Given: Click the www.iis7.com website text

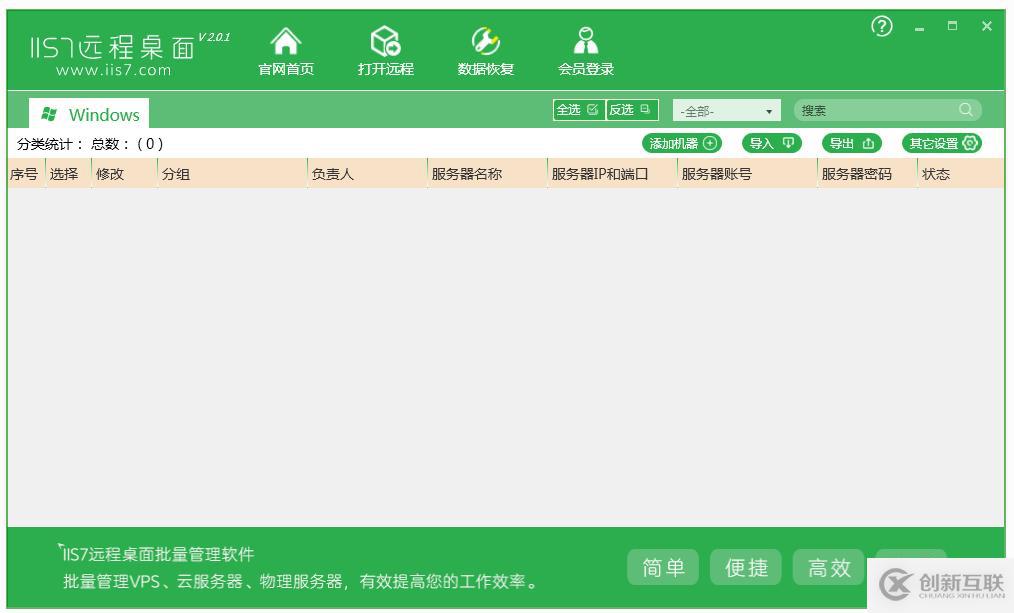Looking at the screenshot, I should 114,70.
